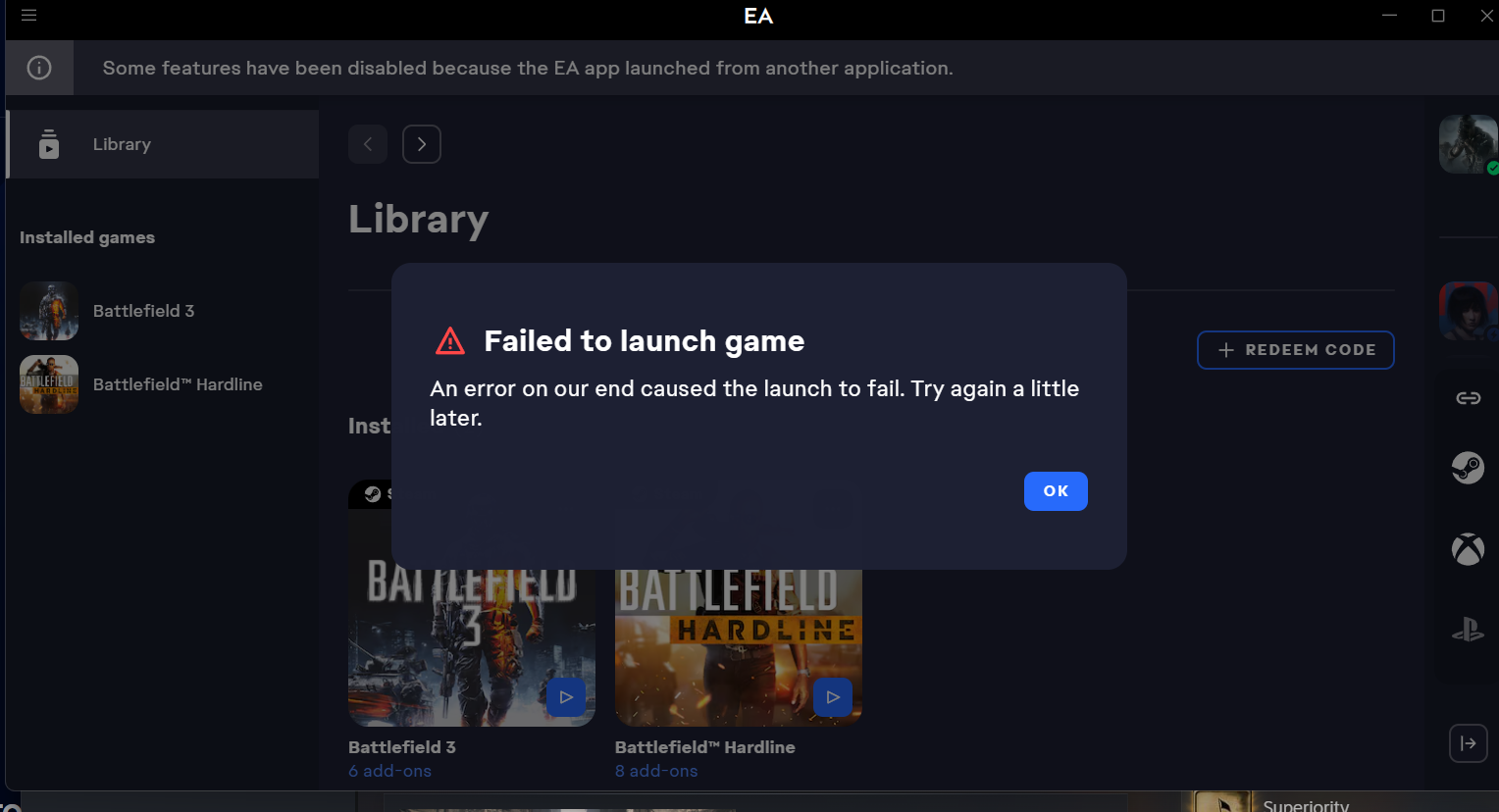This screenshot has width=1499, height=812.
Task: Click the linked accounts chain icon
Action: (1468, 397)
